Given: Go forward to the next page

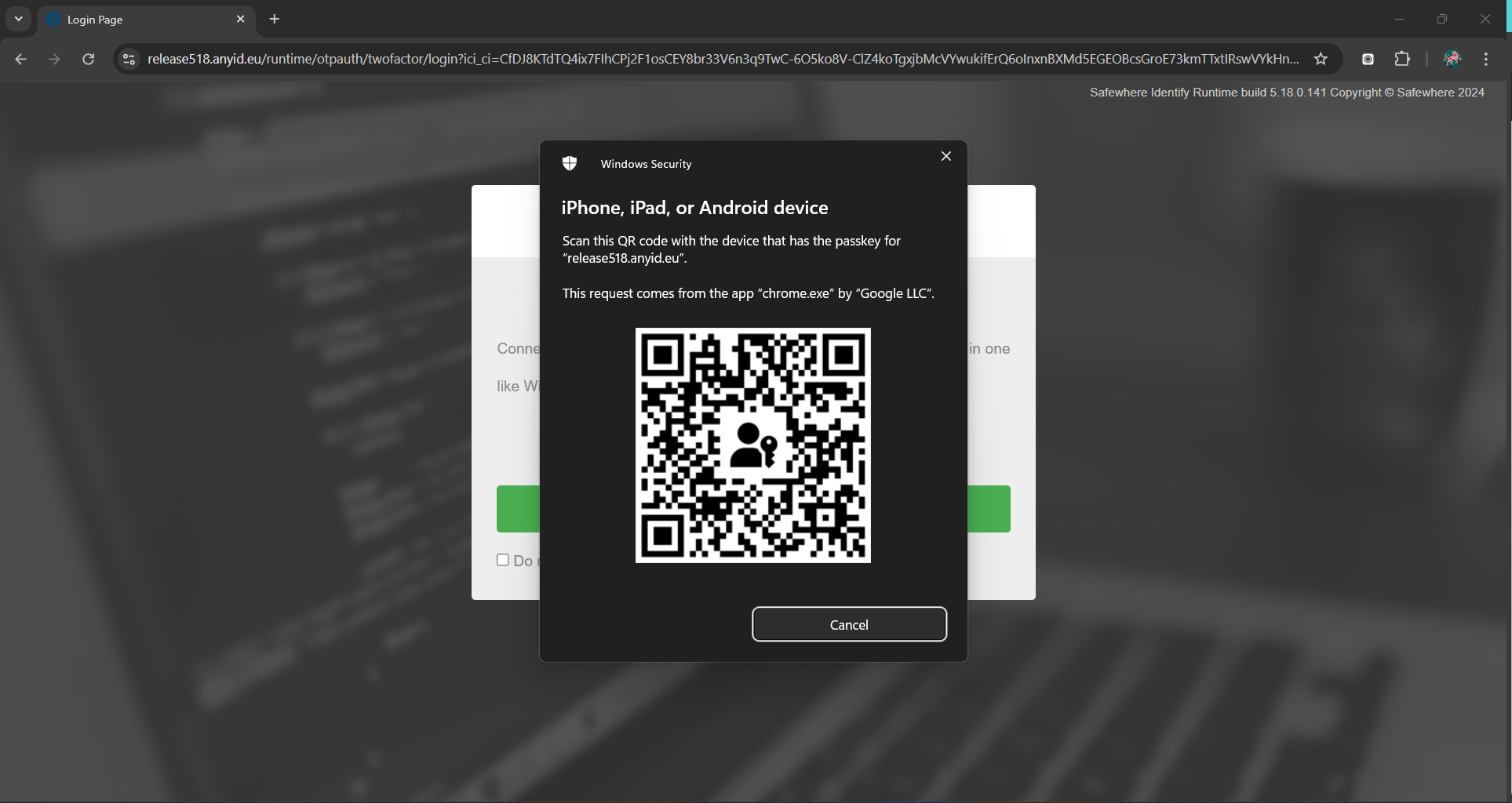Looking at the screenshot, I should coord(54,59).
